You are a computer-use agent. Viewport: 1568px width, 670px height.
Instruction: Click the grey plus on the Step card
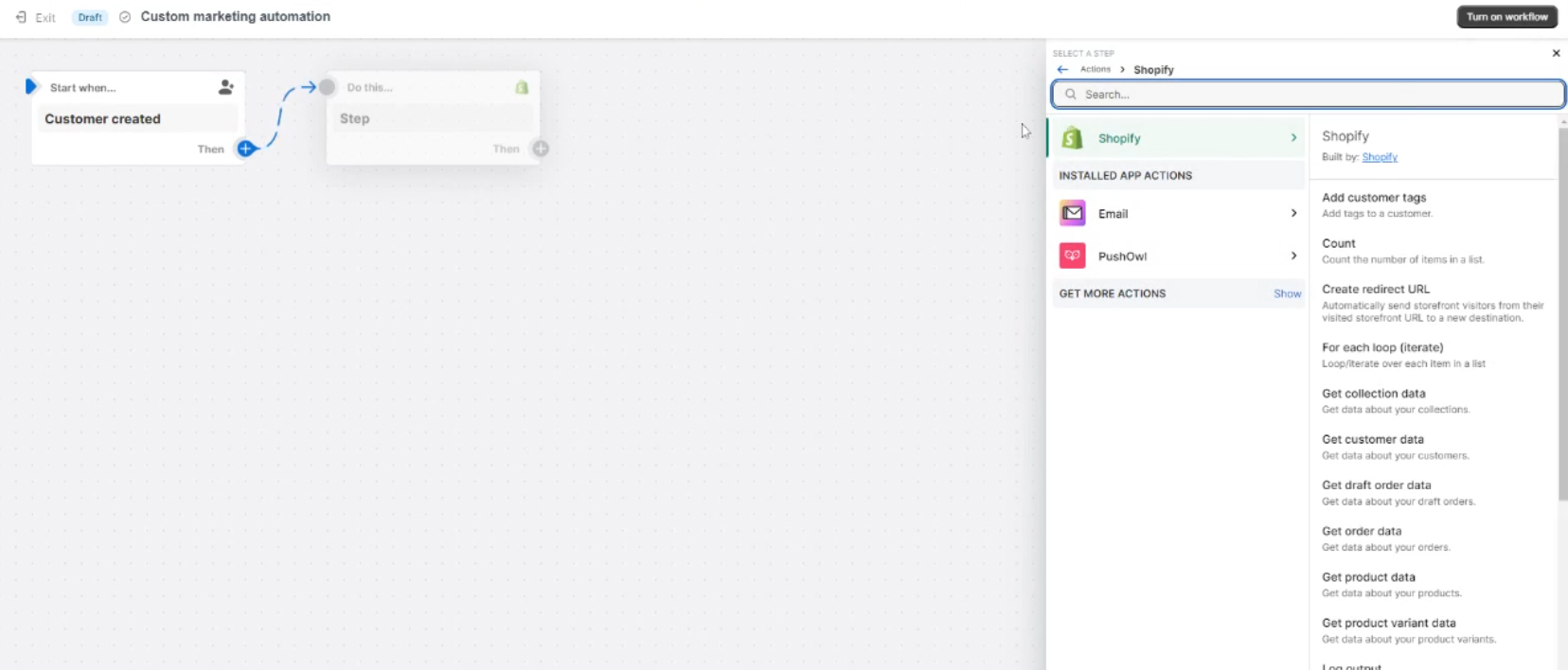coord(541,149)
